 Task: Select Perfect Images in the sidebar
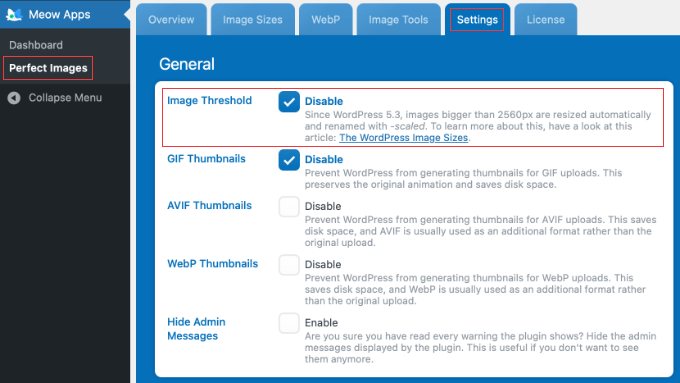[x=48, y=68]
